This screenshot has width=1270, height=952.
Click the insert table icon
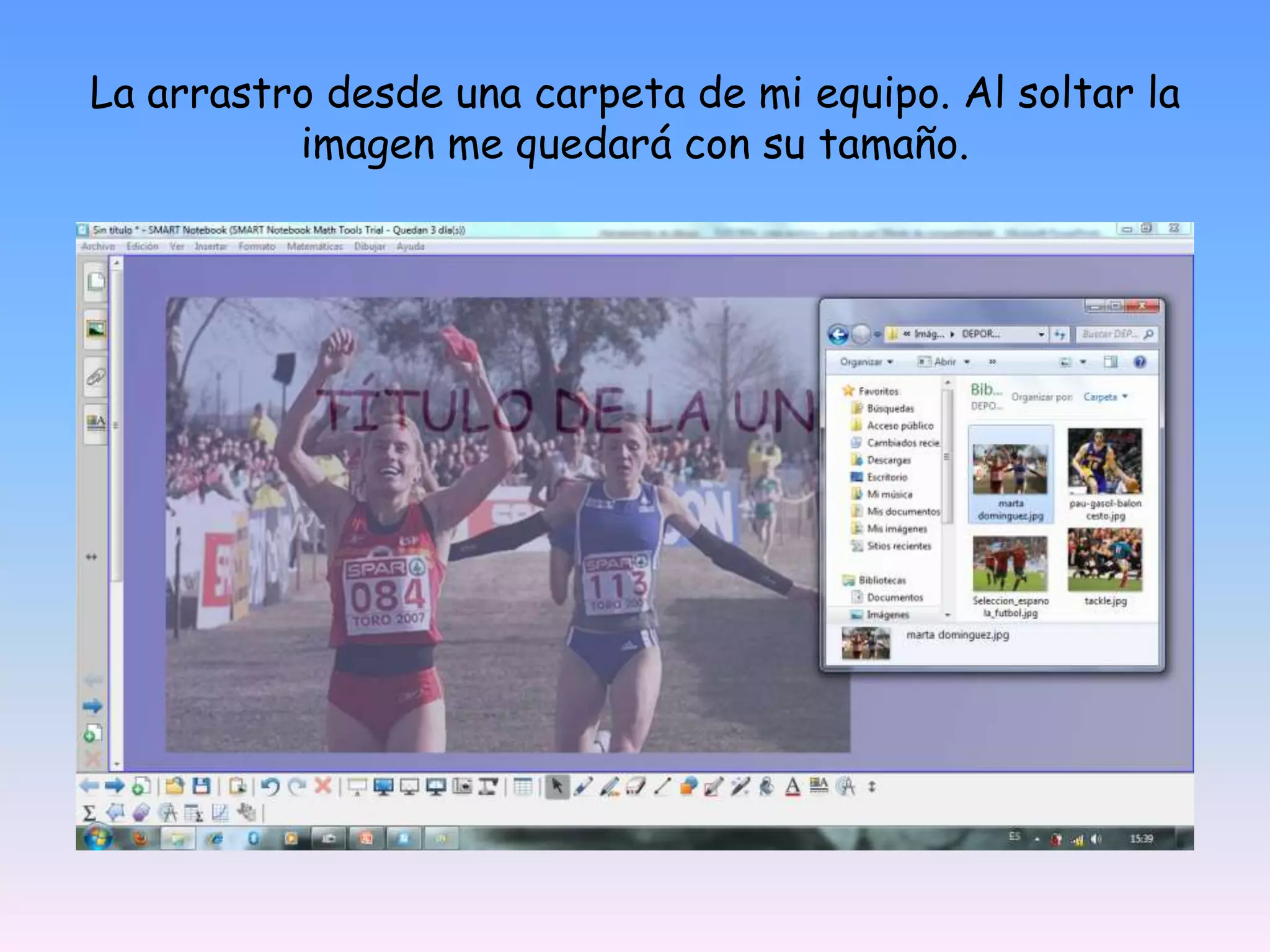coord(523,787)
